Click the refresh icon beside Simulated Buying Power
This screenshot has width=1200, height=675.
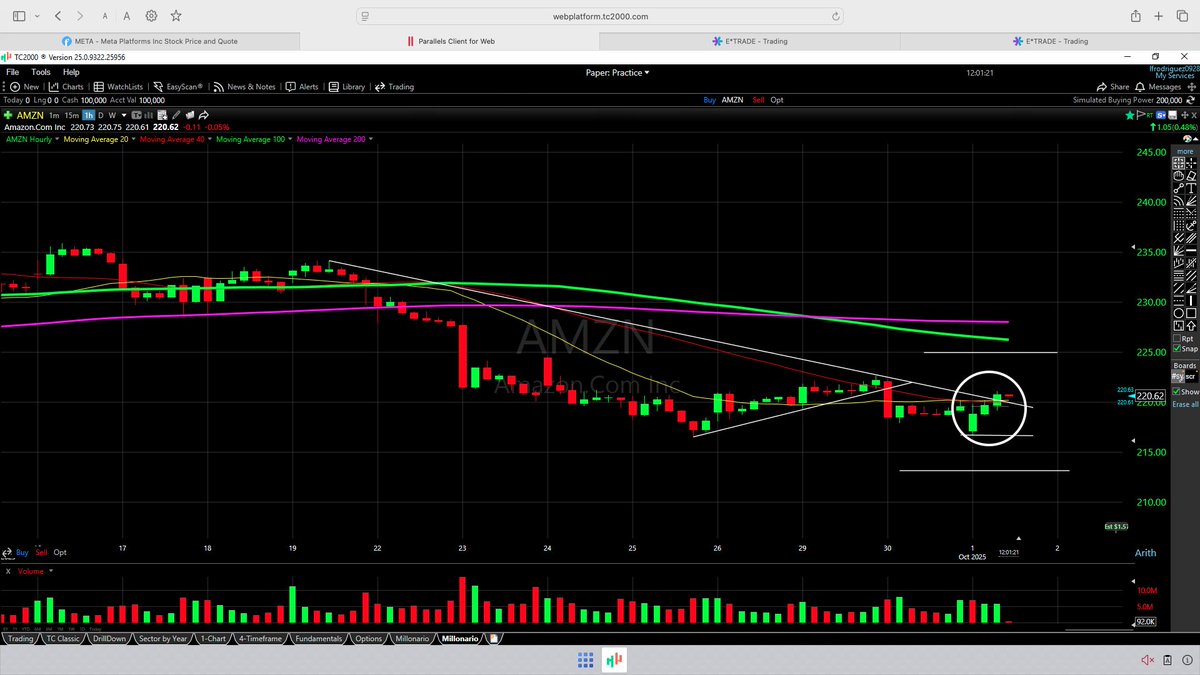[x=1191, y=100]
